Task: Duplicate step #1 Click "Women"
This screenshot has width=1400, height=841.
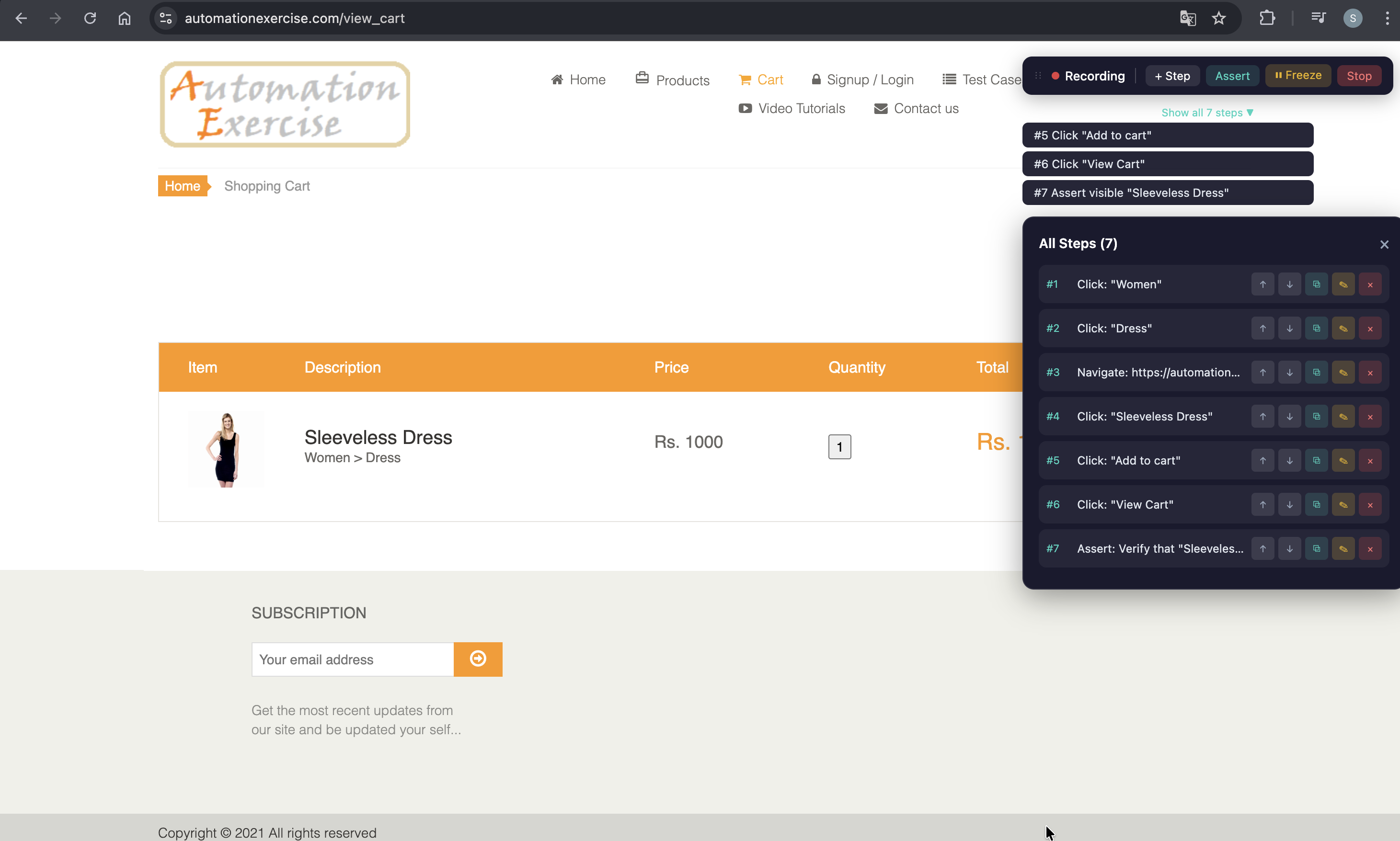Action: click(x=1316, y=284)
